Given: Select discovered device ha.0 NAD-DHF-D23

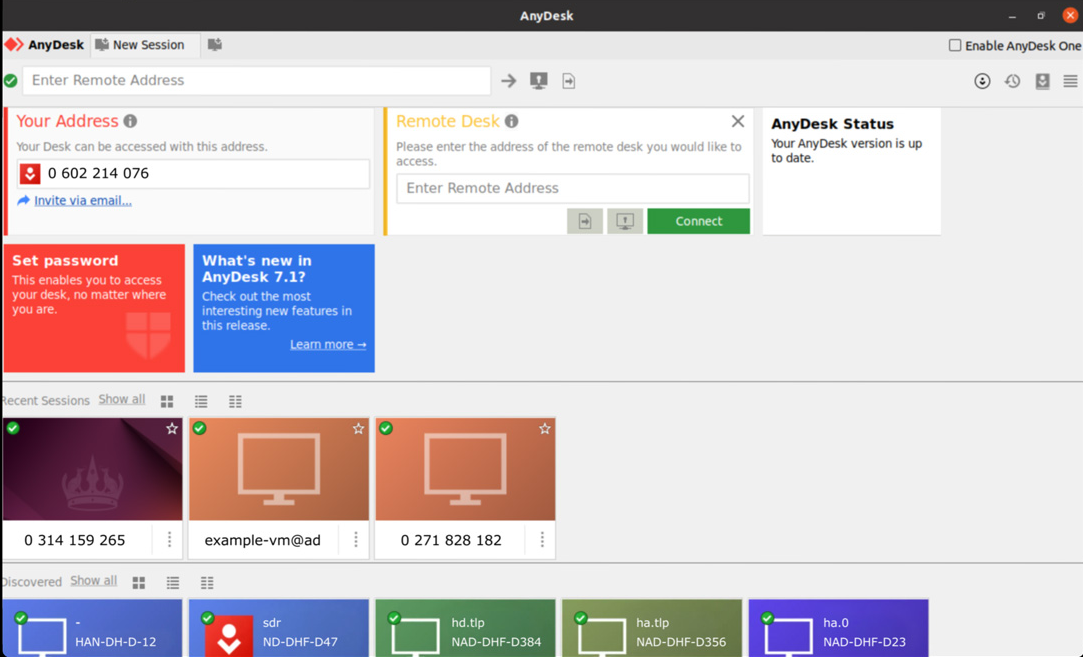Looking at the screenshot, I should coord(838,628).
